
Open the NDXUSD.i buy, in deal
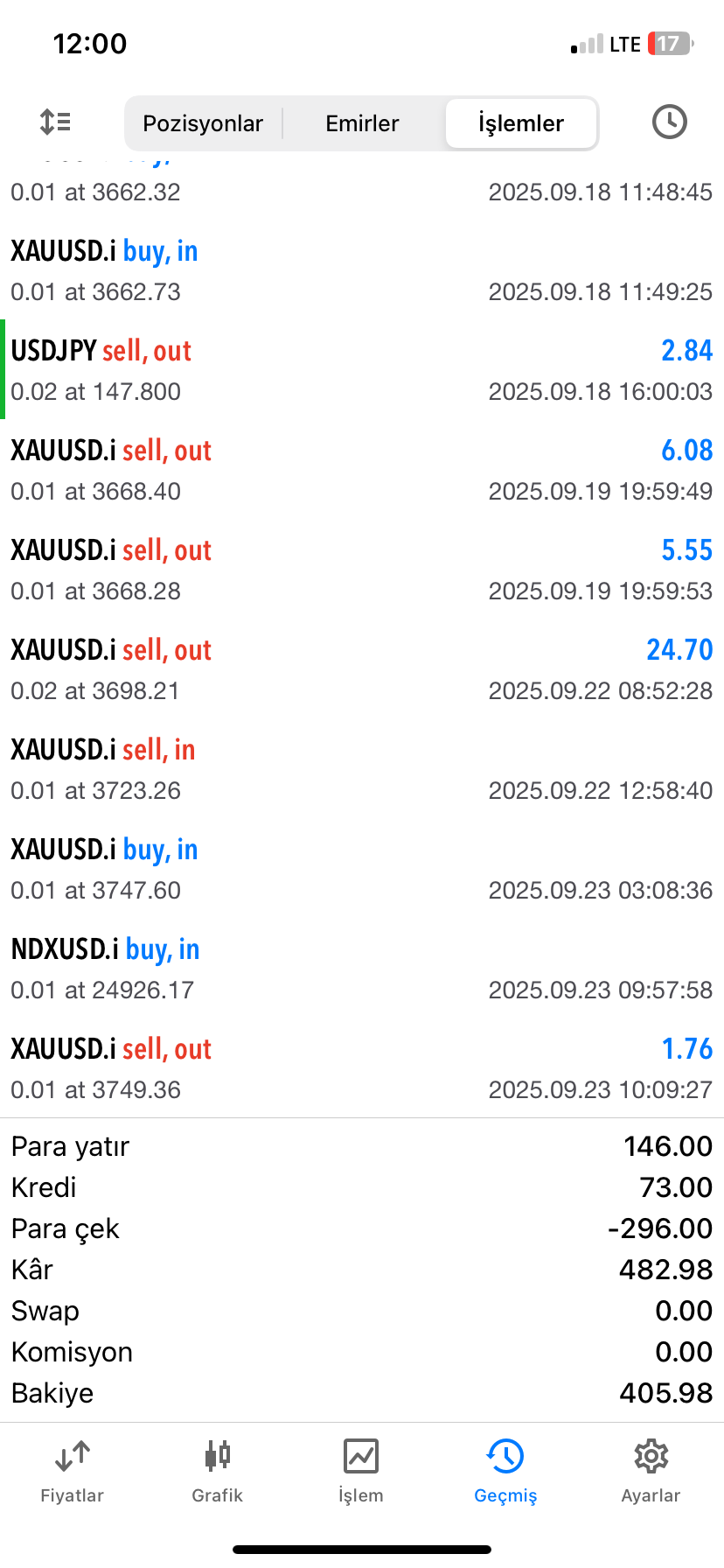point(362,969)
